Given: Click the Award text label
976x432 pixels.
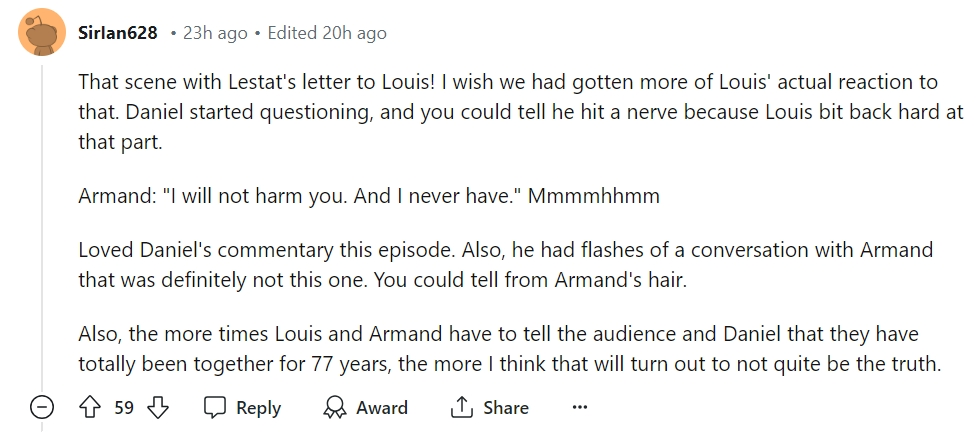Looking at the screenshot, I should (x=381, y=408).
